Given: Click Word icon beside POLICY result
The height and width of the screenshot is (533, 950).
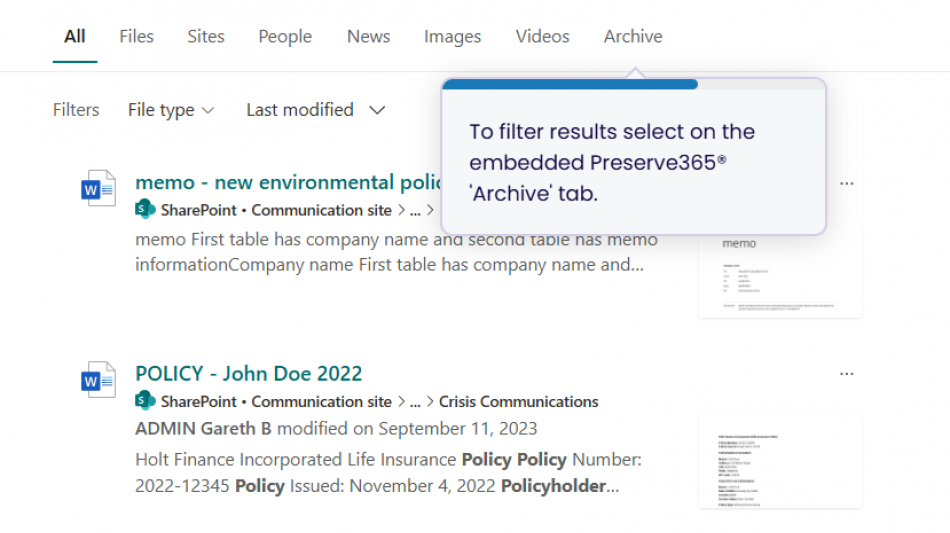Looking at the screenshot, I should pyautogui.click(x=98, y=380).
